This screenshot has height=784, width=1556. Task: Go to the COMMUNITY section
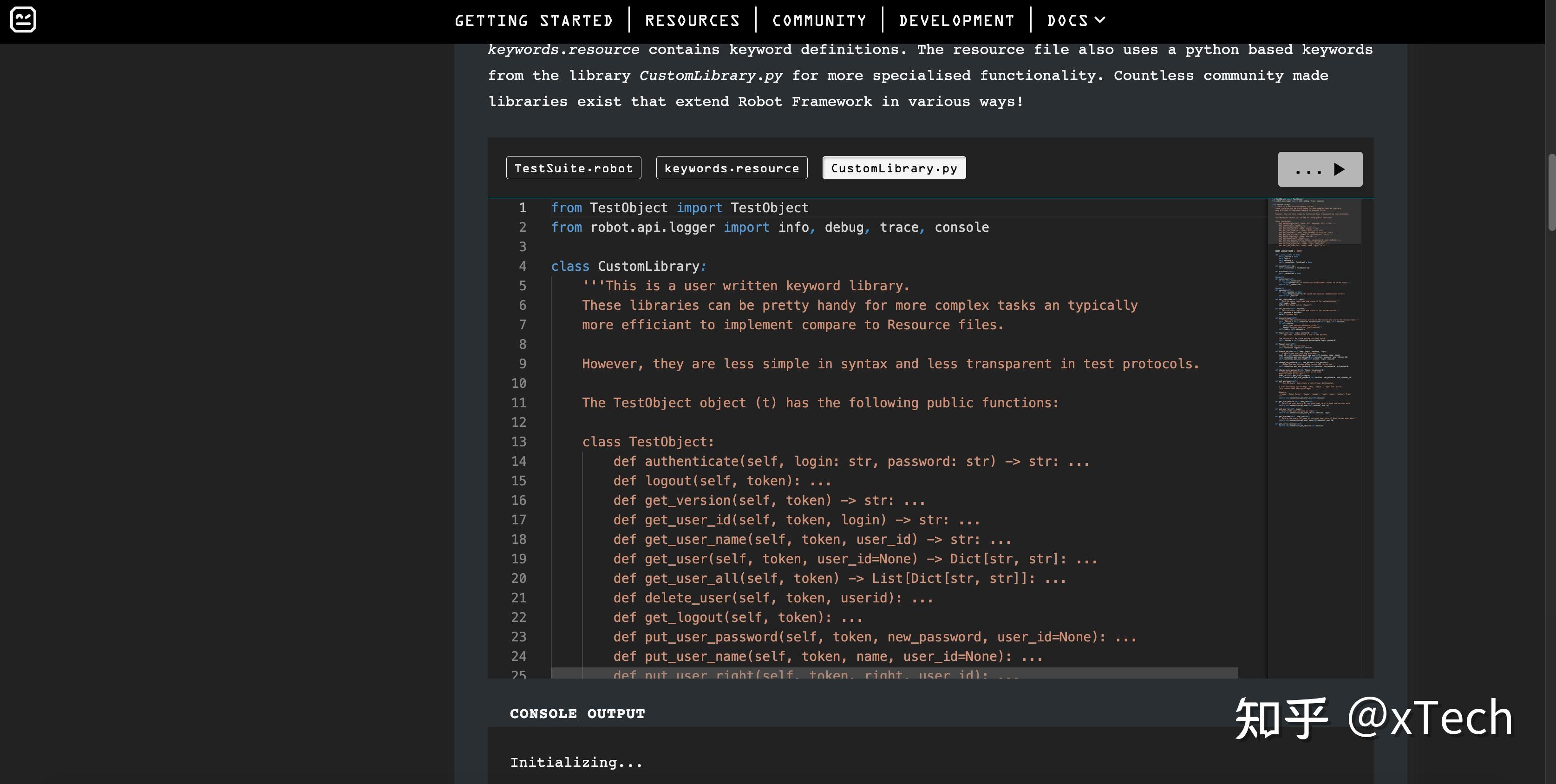click(x=819, y=20)
